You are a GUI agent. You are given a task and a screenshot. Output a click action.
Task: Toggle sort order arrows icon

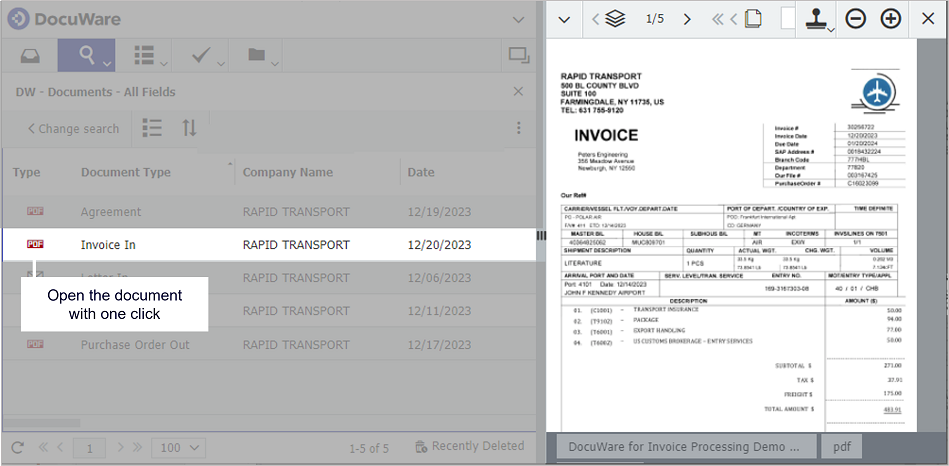tap(189, 128)
